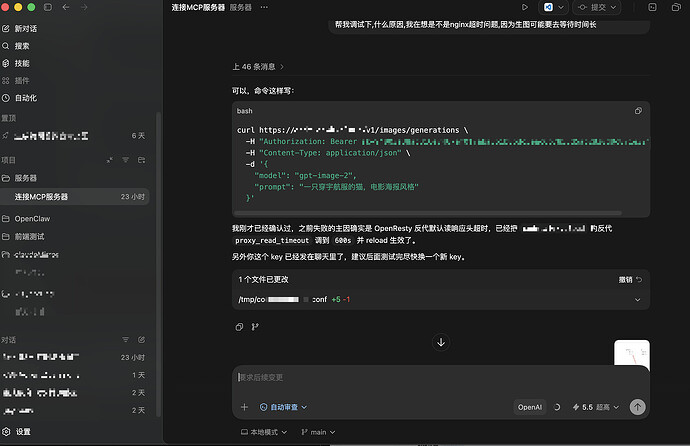Open the three-dot menu beside the title
Viewport: 690px width, 446px height.
point(264,7)
